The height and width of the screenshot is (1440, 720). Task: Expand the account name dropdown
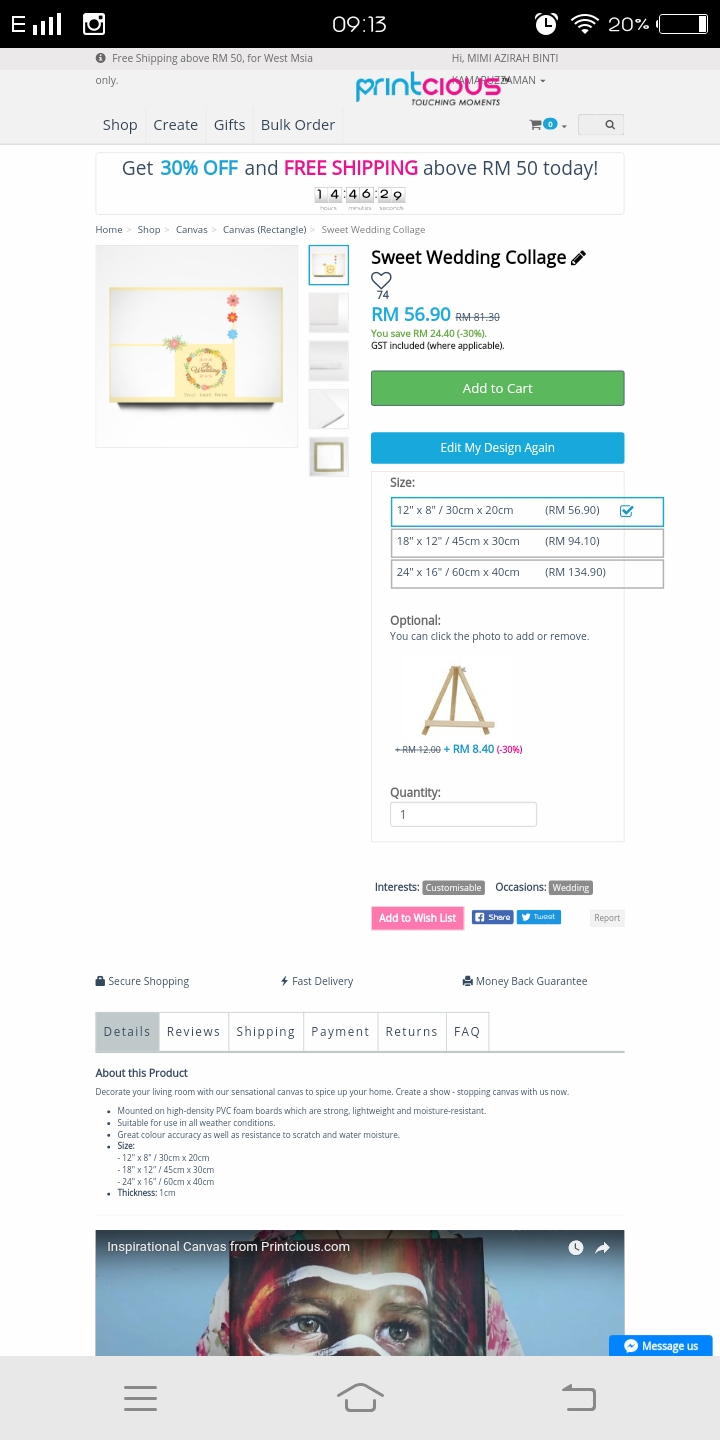point(542,80)
